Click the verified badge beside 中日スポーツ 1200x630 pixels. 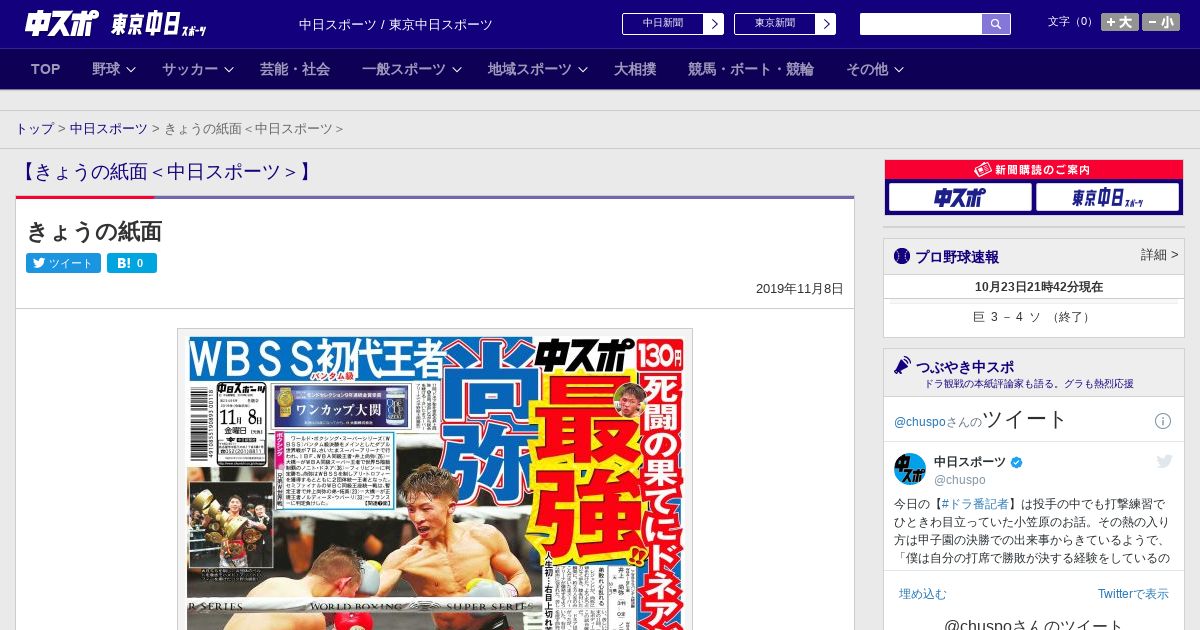[x=1017, y=462]
